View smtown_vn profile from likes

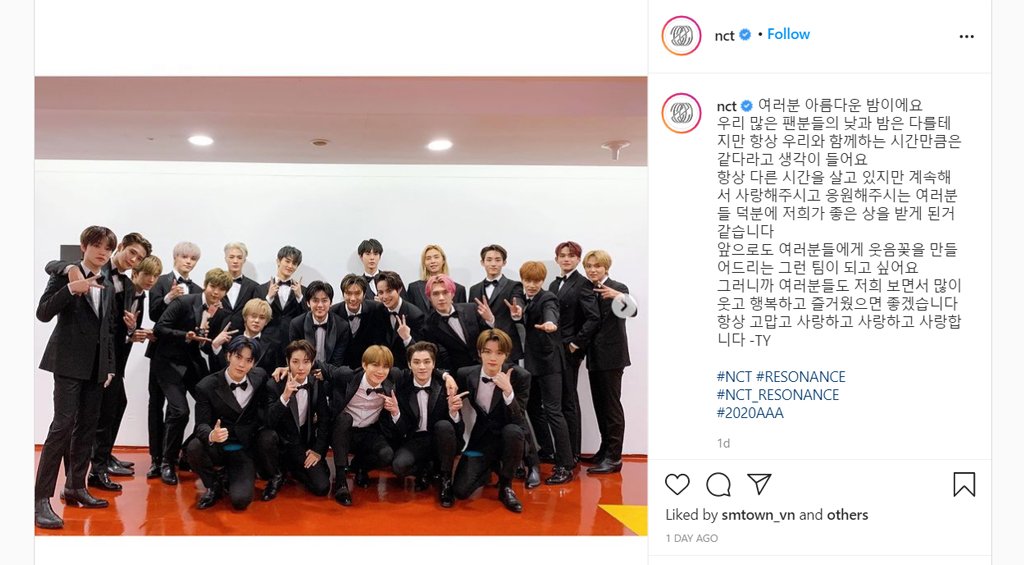[758, 515]
